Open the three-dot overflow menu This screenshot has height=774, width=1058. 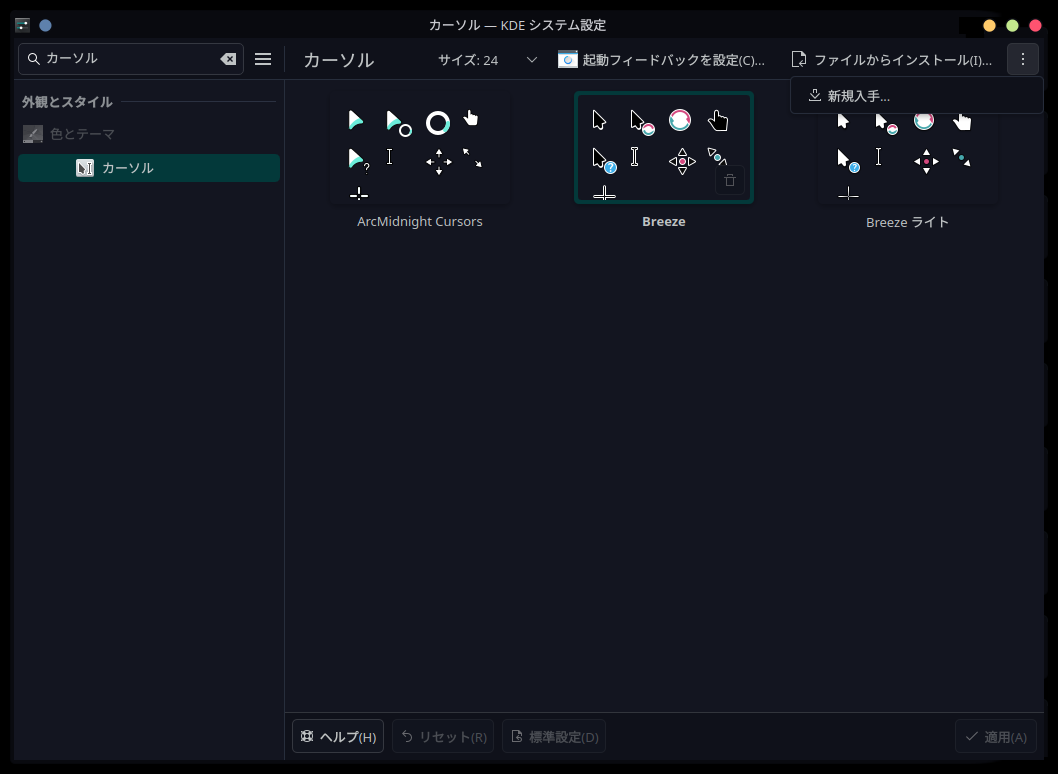coord(1023,59)
